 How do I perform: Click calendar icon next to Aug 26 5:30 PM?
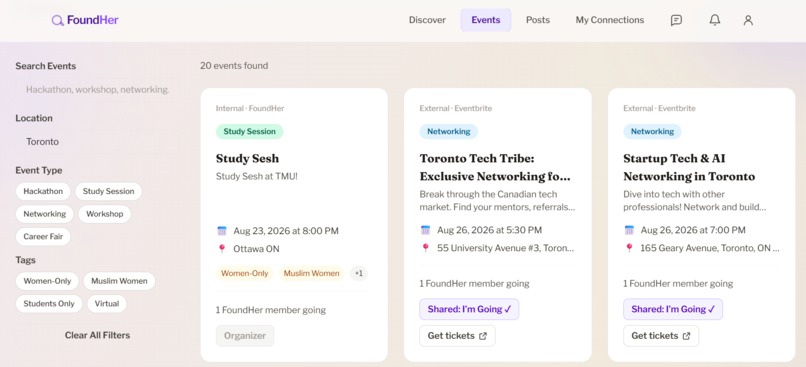click(x=426, y=230)
